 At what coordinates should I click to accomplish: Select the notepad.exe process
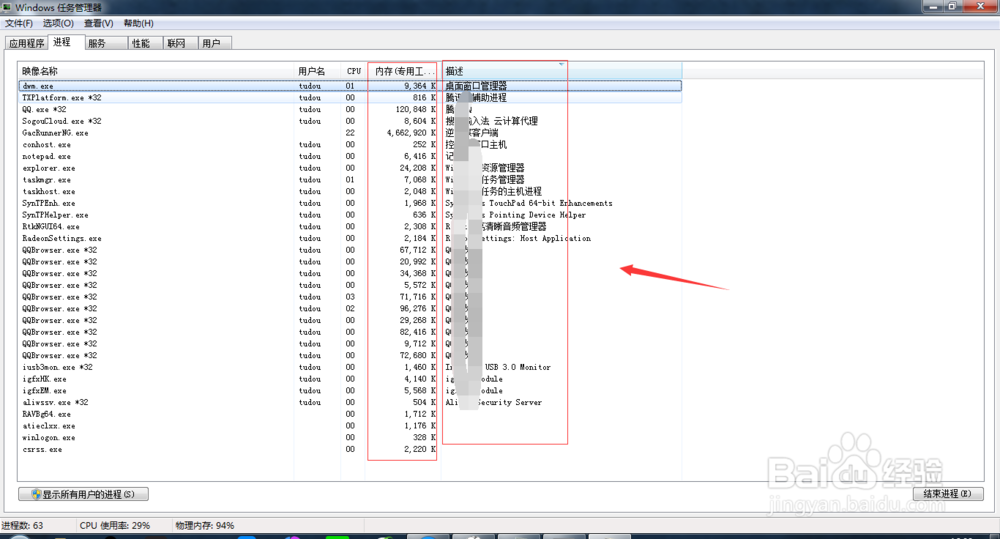350,156
